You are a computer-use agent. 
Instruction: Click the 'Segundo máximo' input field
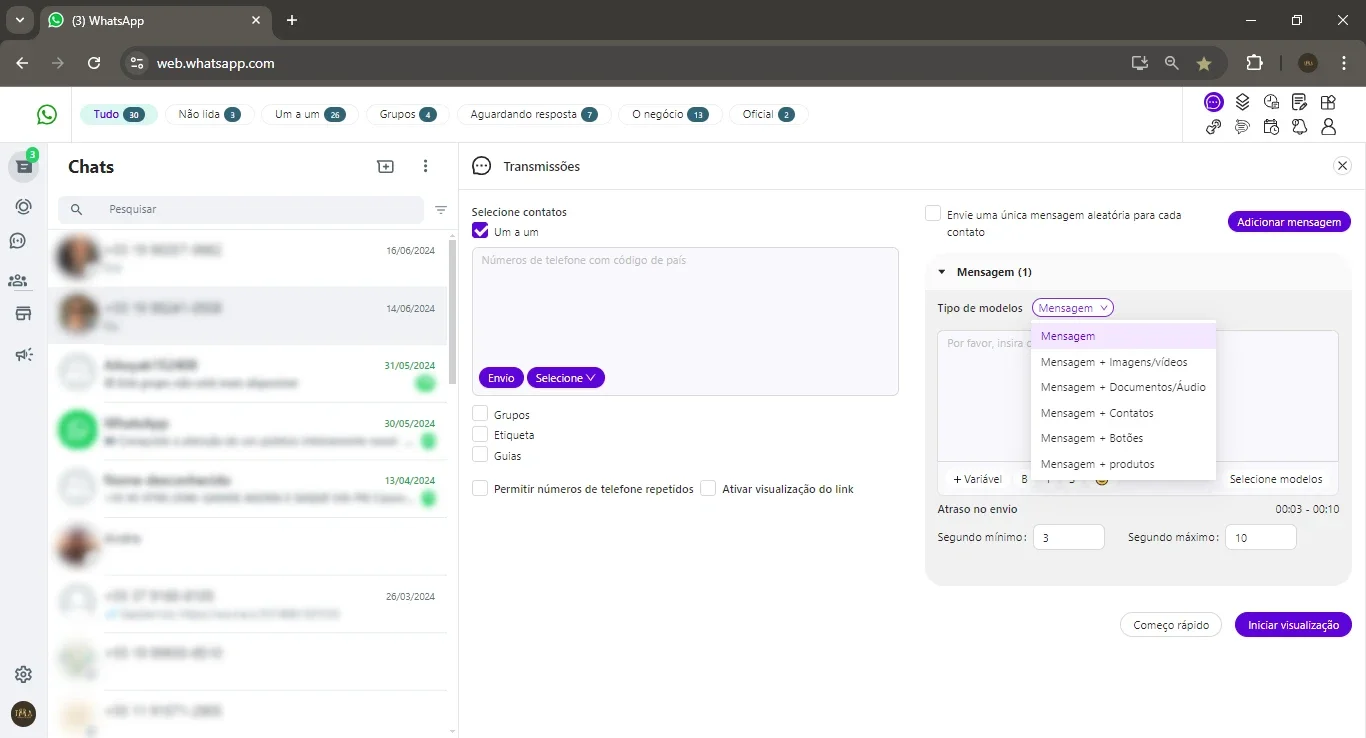tap(1260, 537)
